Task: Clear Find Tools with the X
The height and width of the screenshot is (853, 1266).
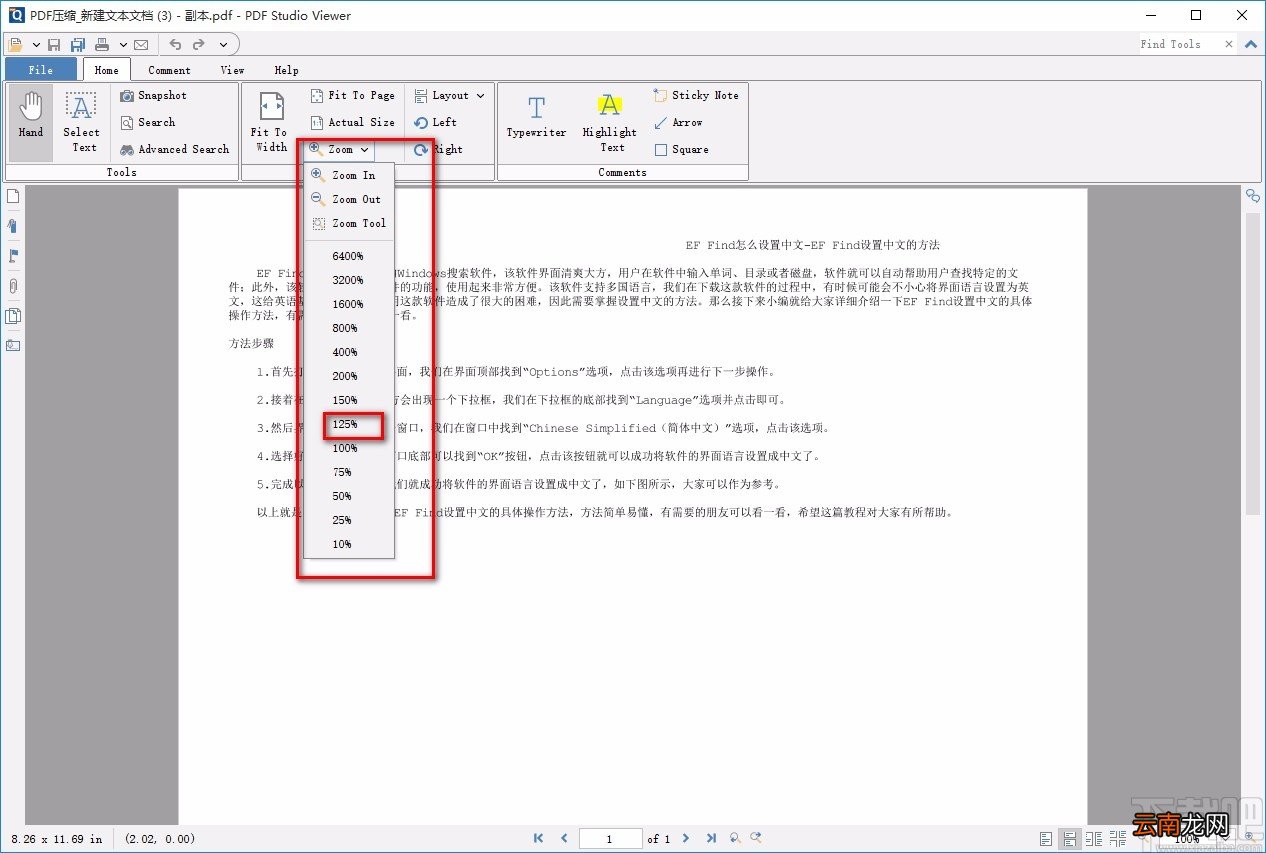Action: (1228, 44)
